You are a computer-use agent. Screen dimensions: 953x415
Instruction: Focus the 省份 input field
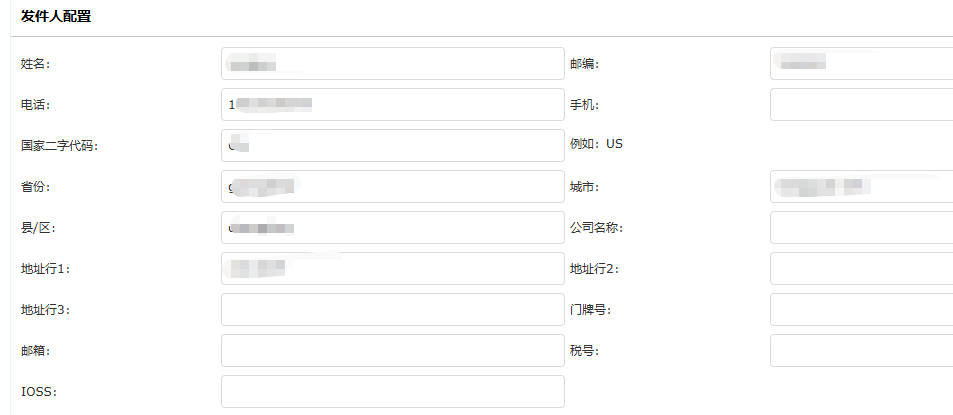click(392, 187)
